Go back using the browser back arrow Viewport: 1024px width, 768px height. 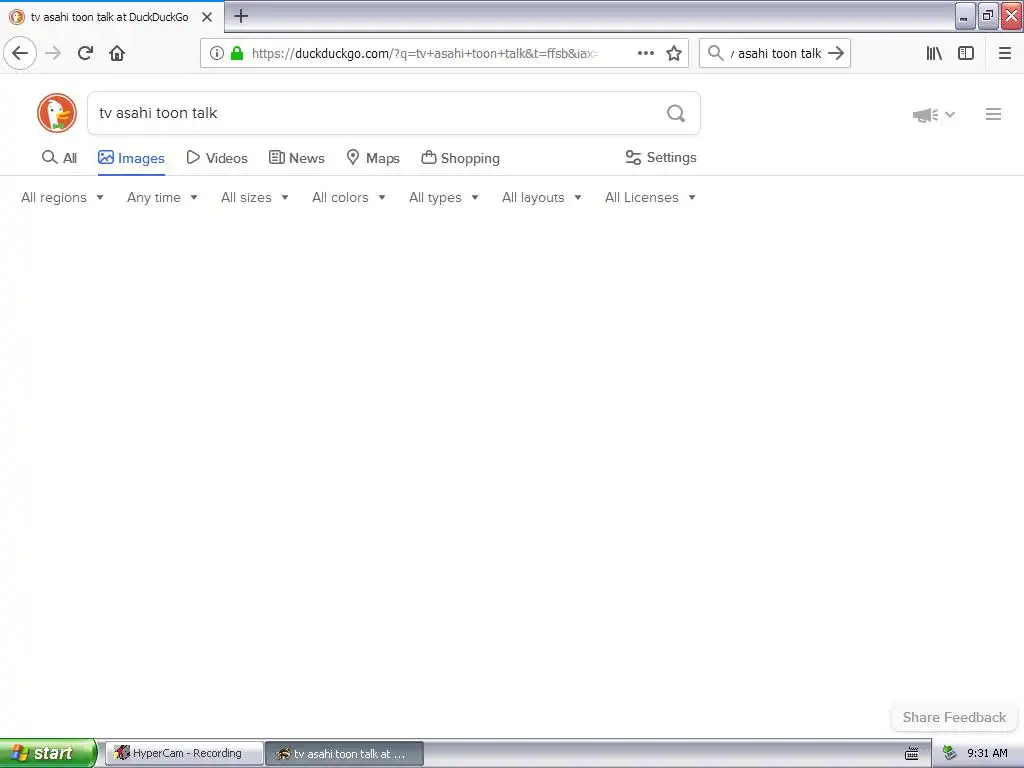pyautogui.click(x=20, y=53)
